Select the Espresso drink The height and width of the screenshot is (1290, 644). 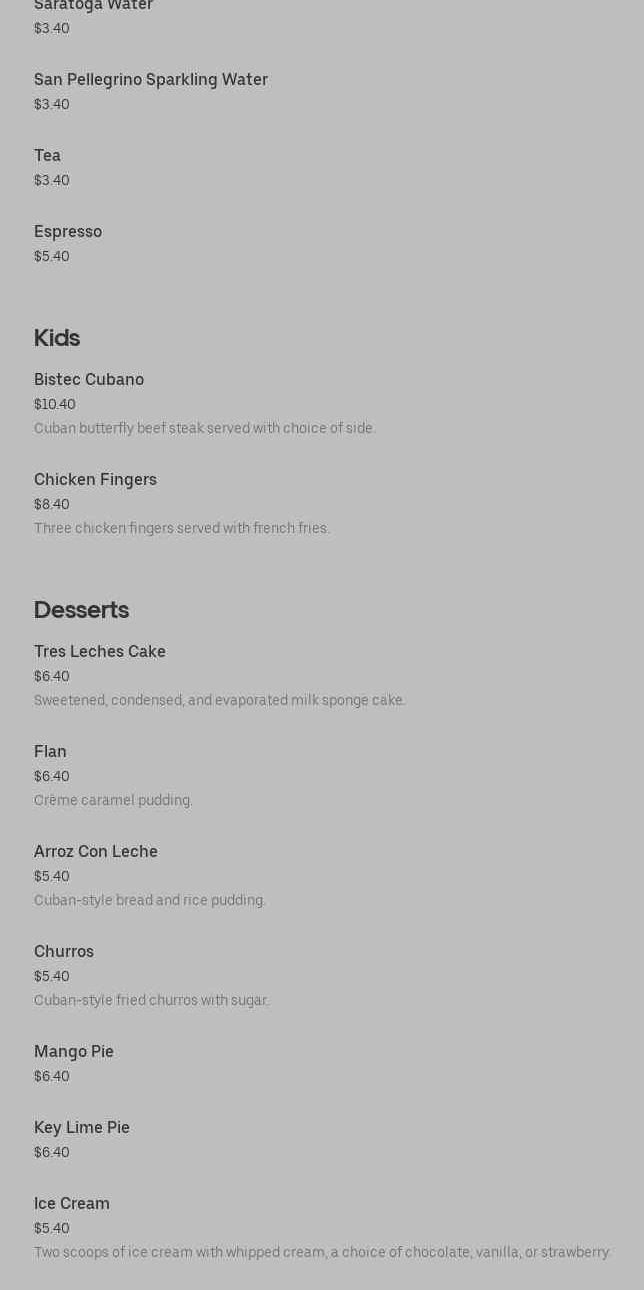point(68,232)
